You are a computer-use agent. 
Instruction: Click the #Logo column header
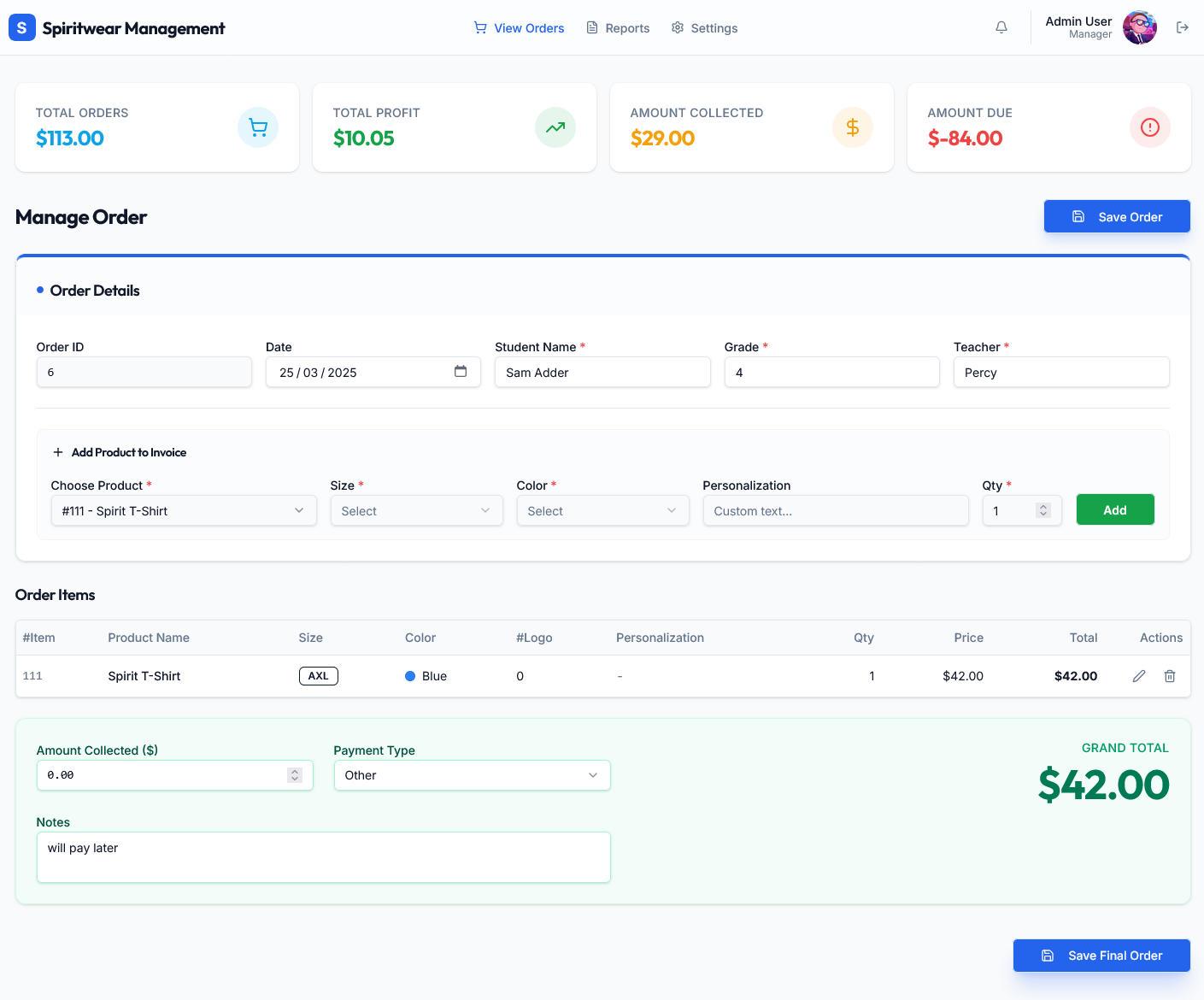[x=534, y=638]
